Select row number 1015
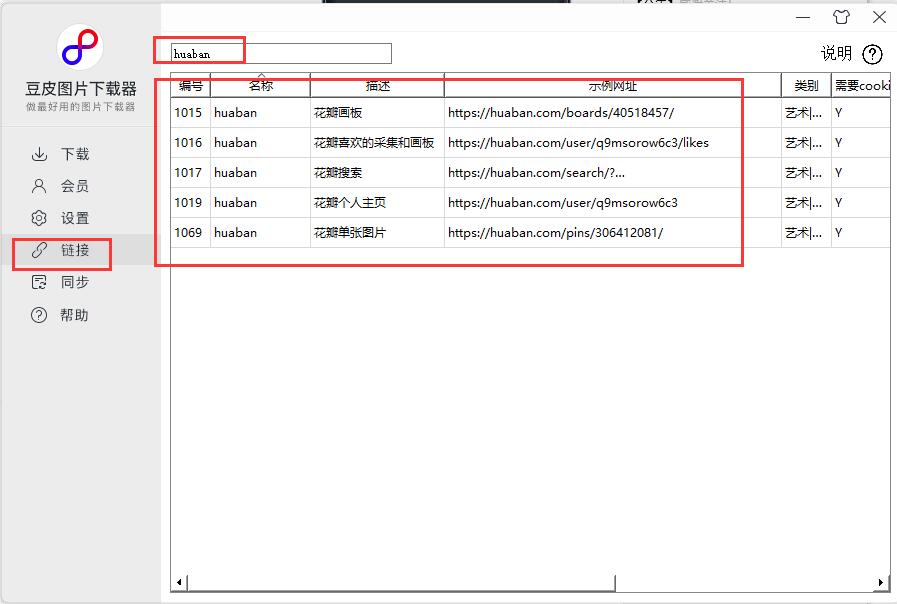The width and height of the screenshot is (897, 604). click(x=188, y=113)
